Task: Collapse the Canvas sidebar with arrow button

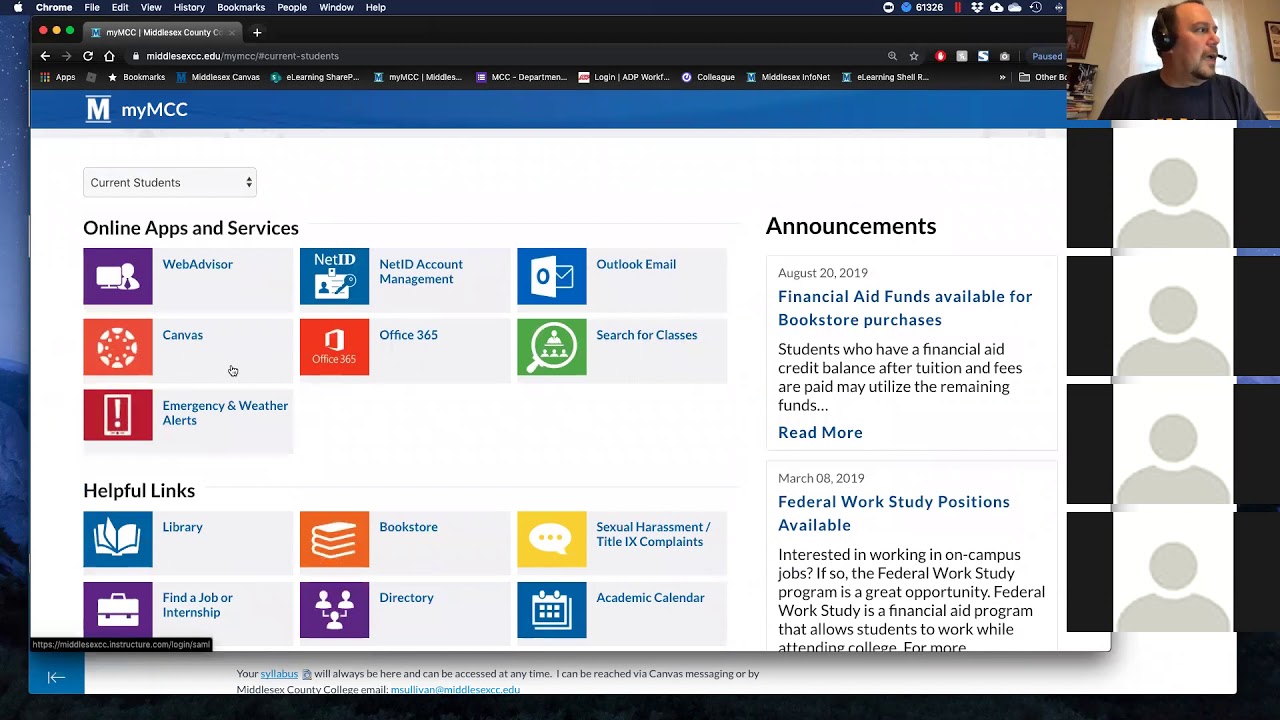Action: click(57, 677)
